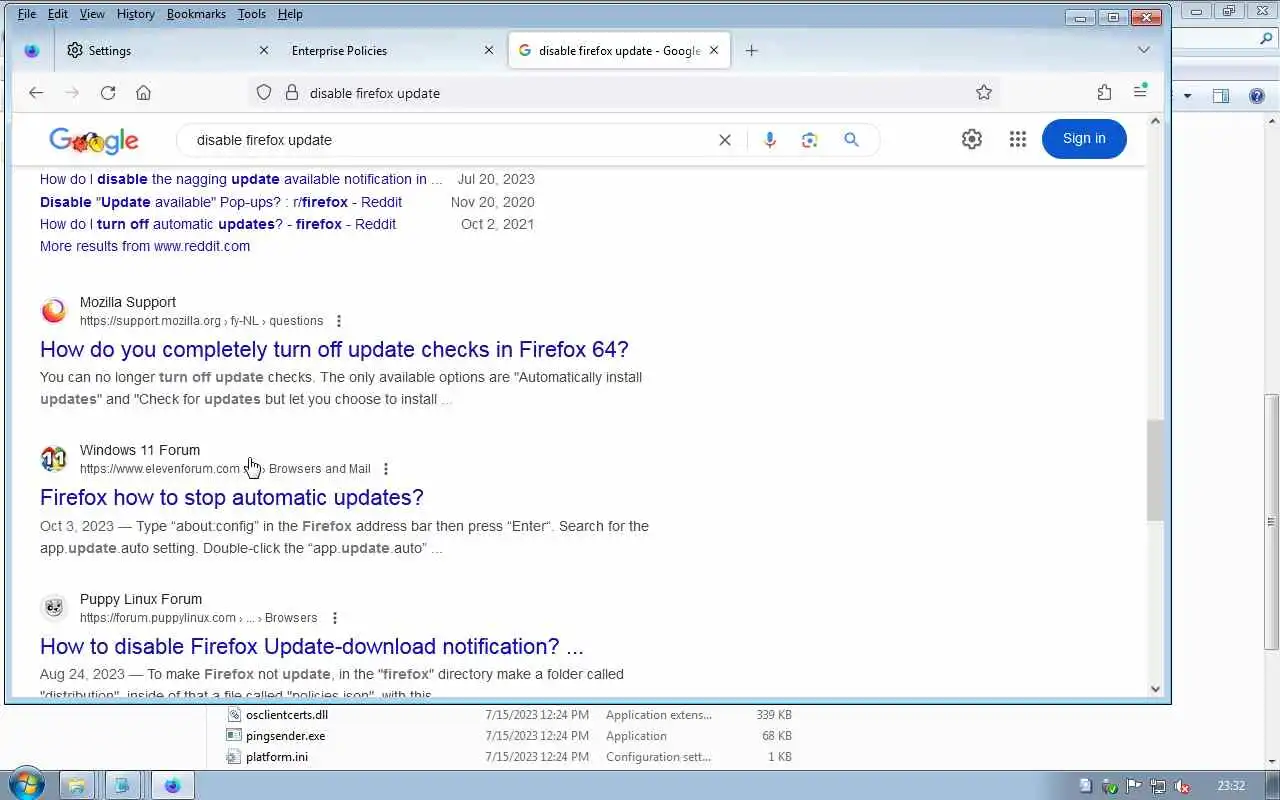Open Help in the Explorer window

[x=1257, y=96]
